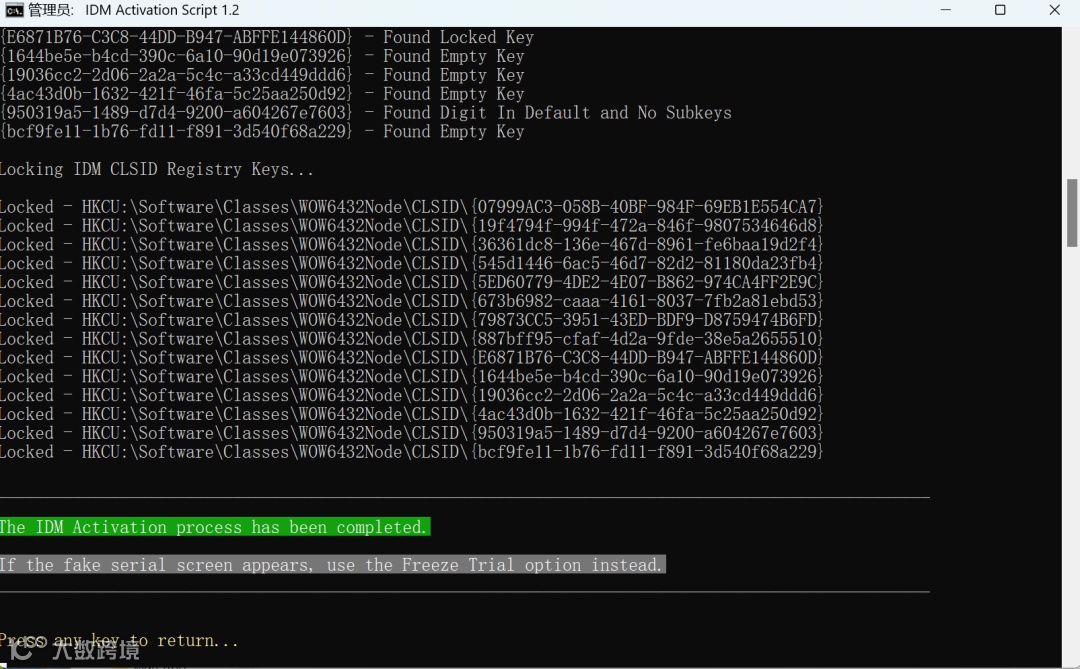Image resolution: width=1080 pixels, height=669 pixels.
Task: Click Locked line ending {bcf9fe11-1b76-fd11-f891-3d540f68a229}
Action: click(412, 452)
